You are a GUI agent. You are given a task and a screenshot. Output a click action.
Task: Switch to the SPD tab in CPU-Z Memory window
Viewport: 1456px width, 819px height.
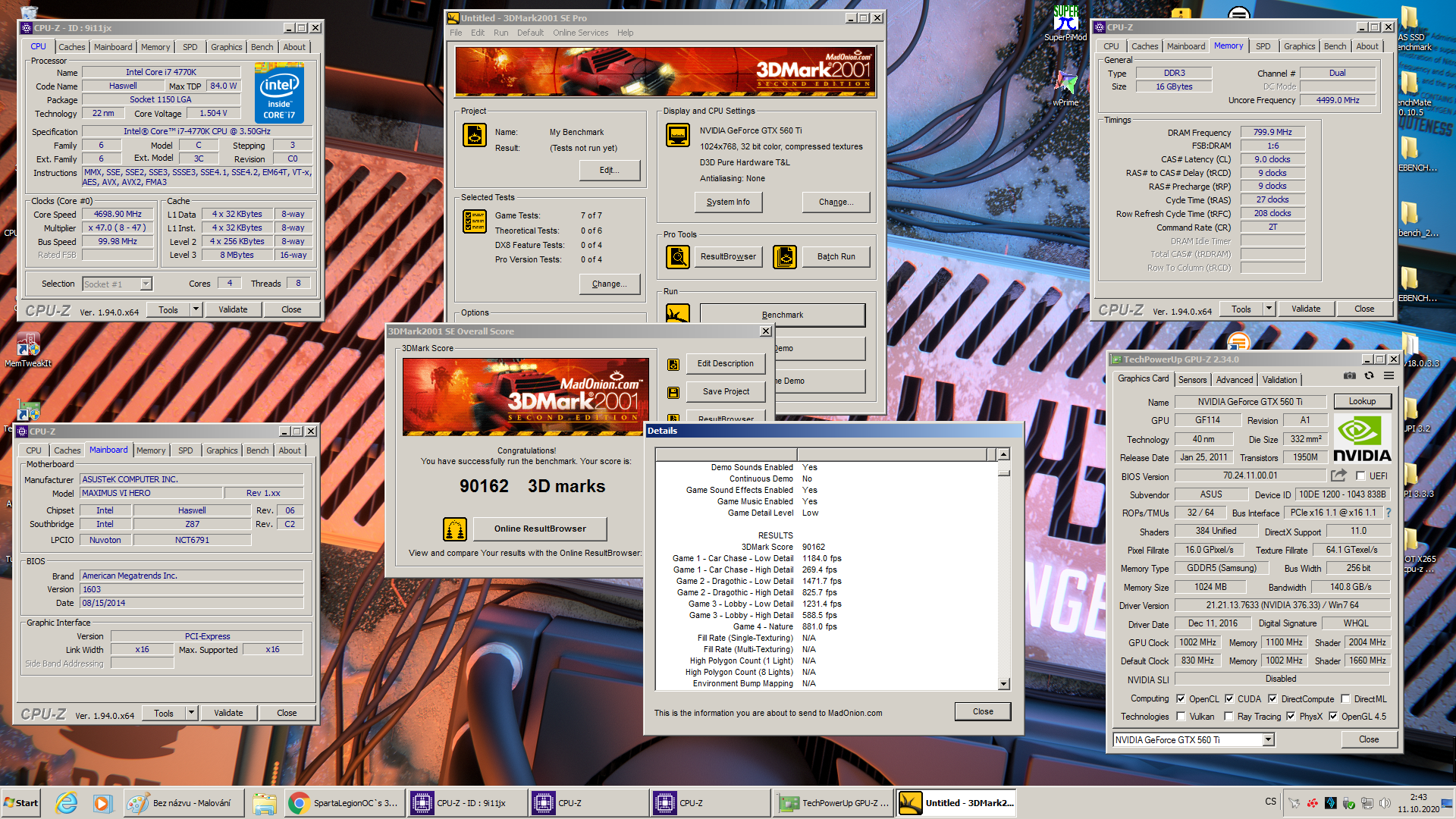click(x=1263, y=46)
